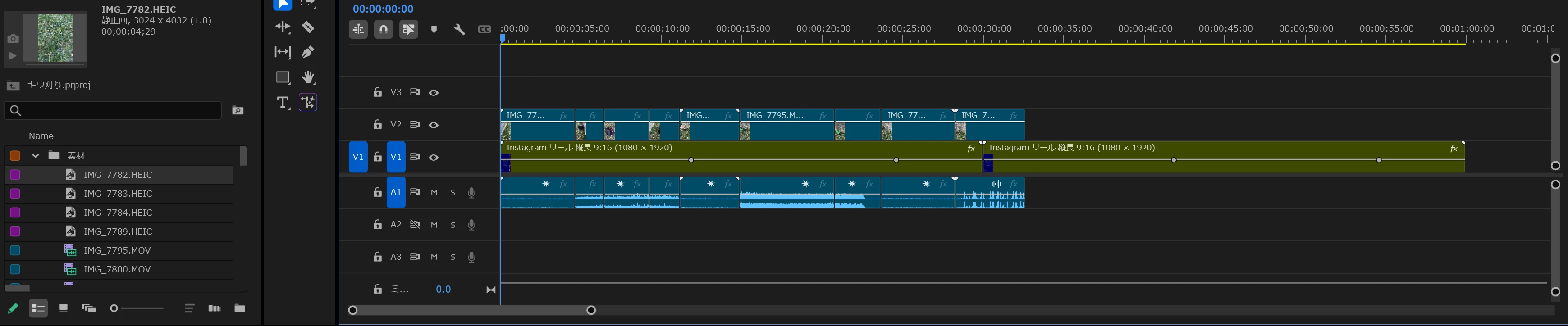
Task: Mute track A3 with M button
Action: tap(434, 257)
